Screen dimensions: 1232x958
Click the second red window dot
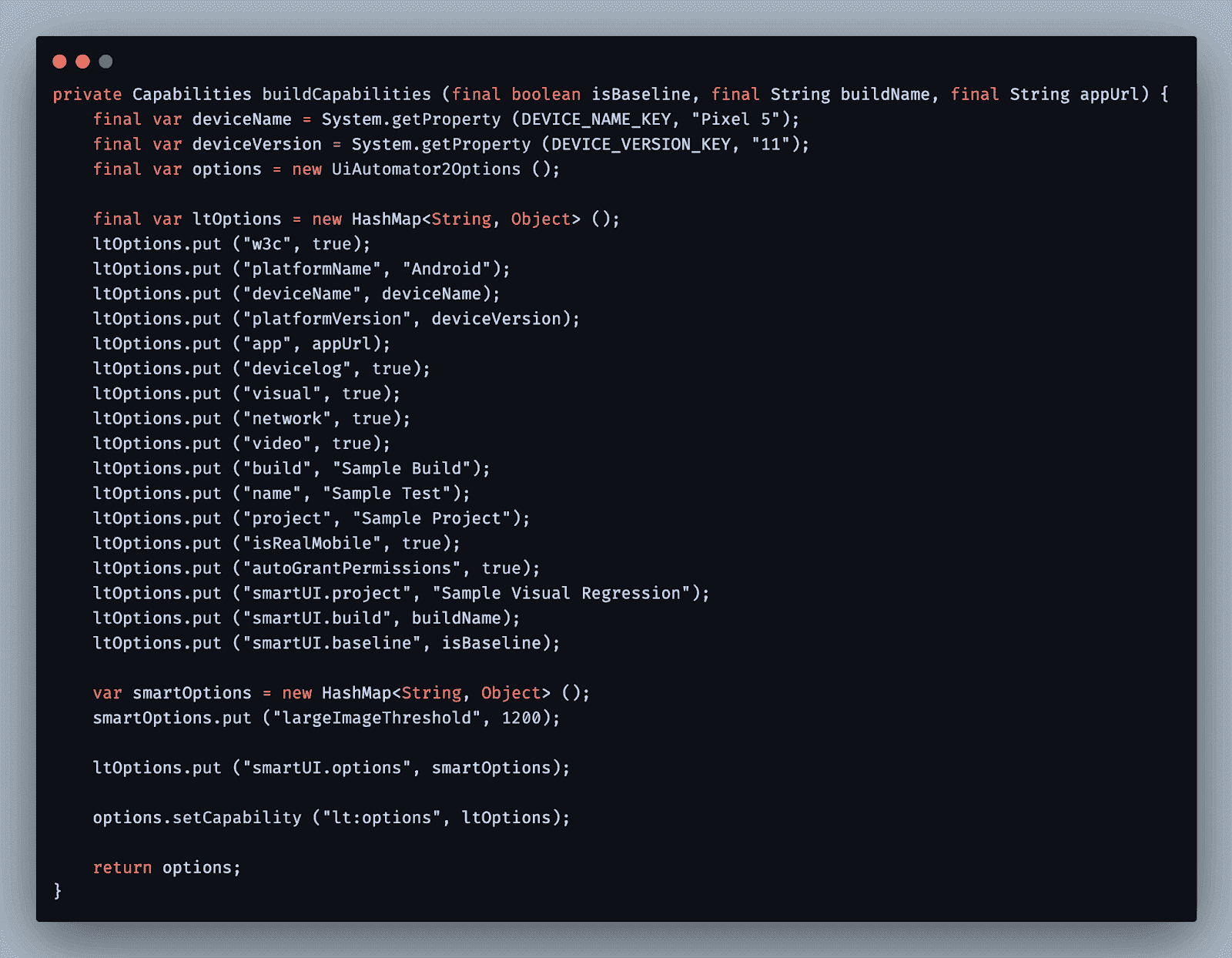point(82,62)
